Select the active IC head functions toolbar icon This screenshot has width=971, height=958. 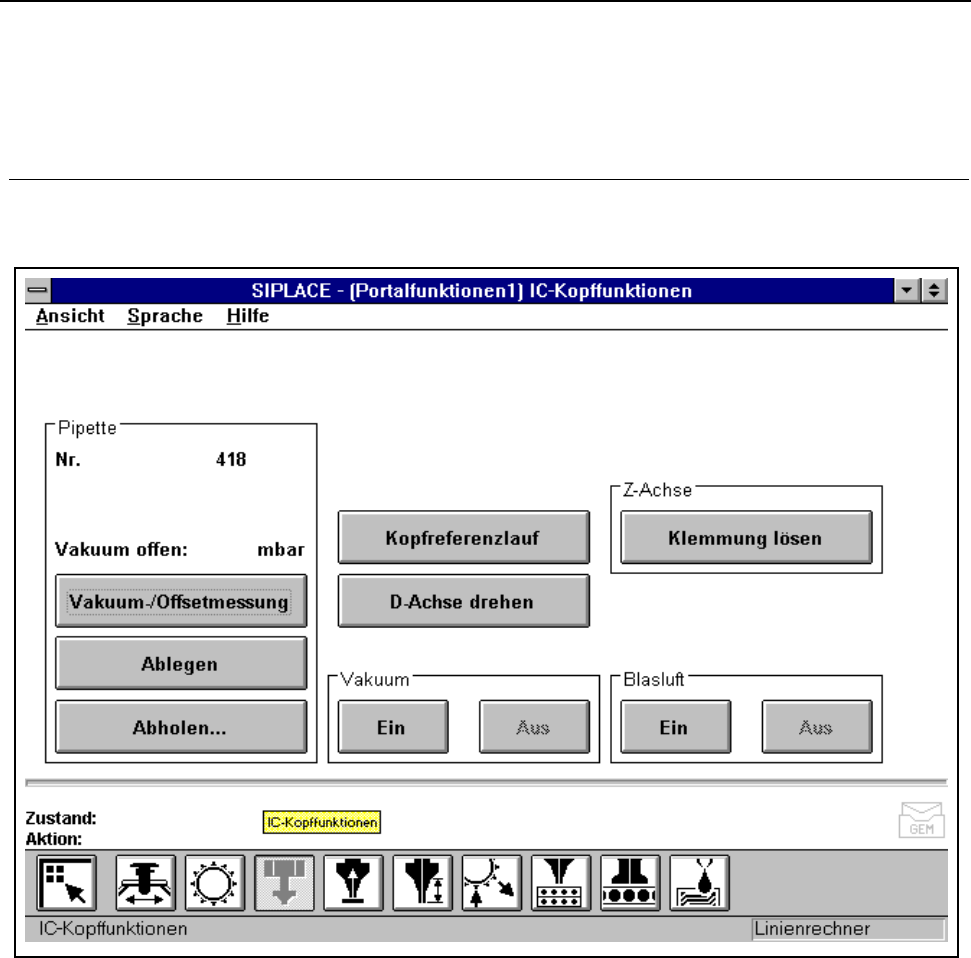click(284, 883)
